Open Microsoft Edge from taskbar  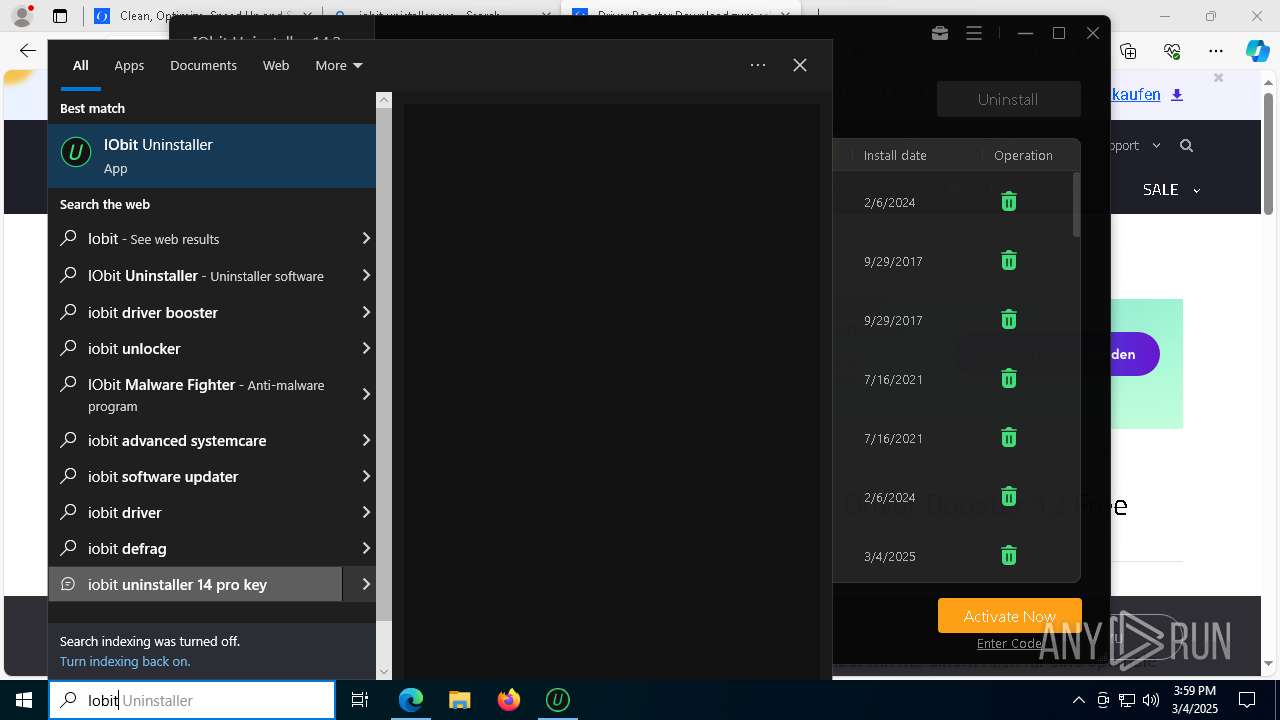(x=411, y=700)
